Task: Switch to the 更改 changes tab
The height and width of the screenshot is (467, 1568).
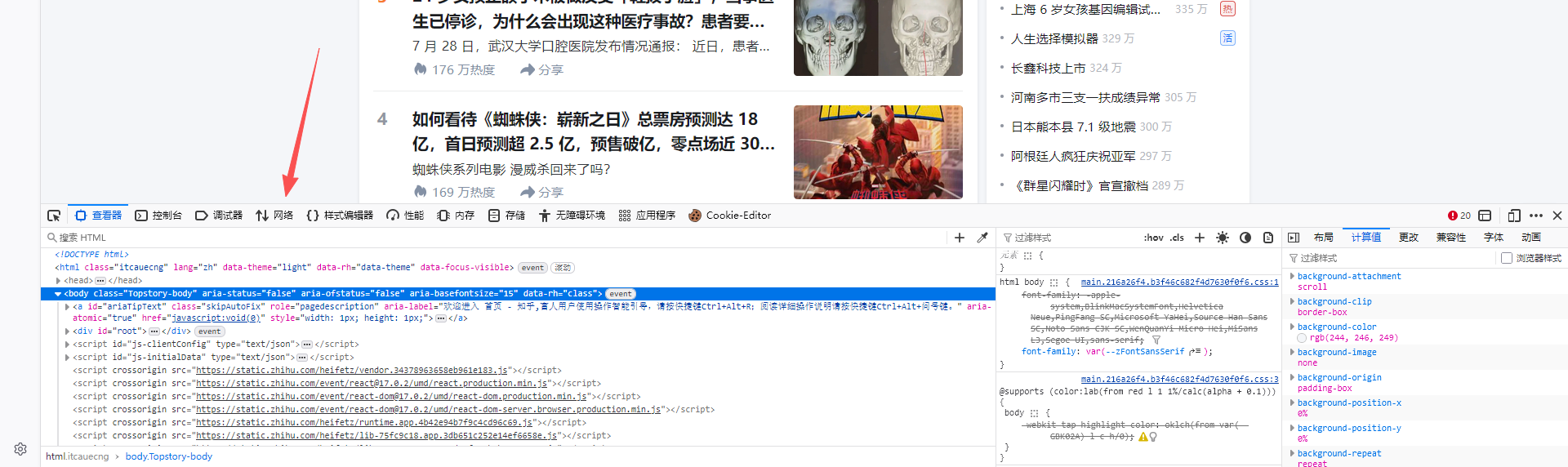Action: coord(1409,238)
